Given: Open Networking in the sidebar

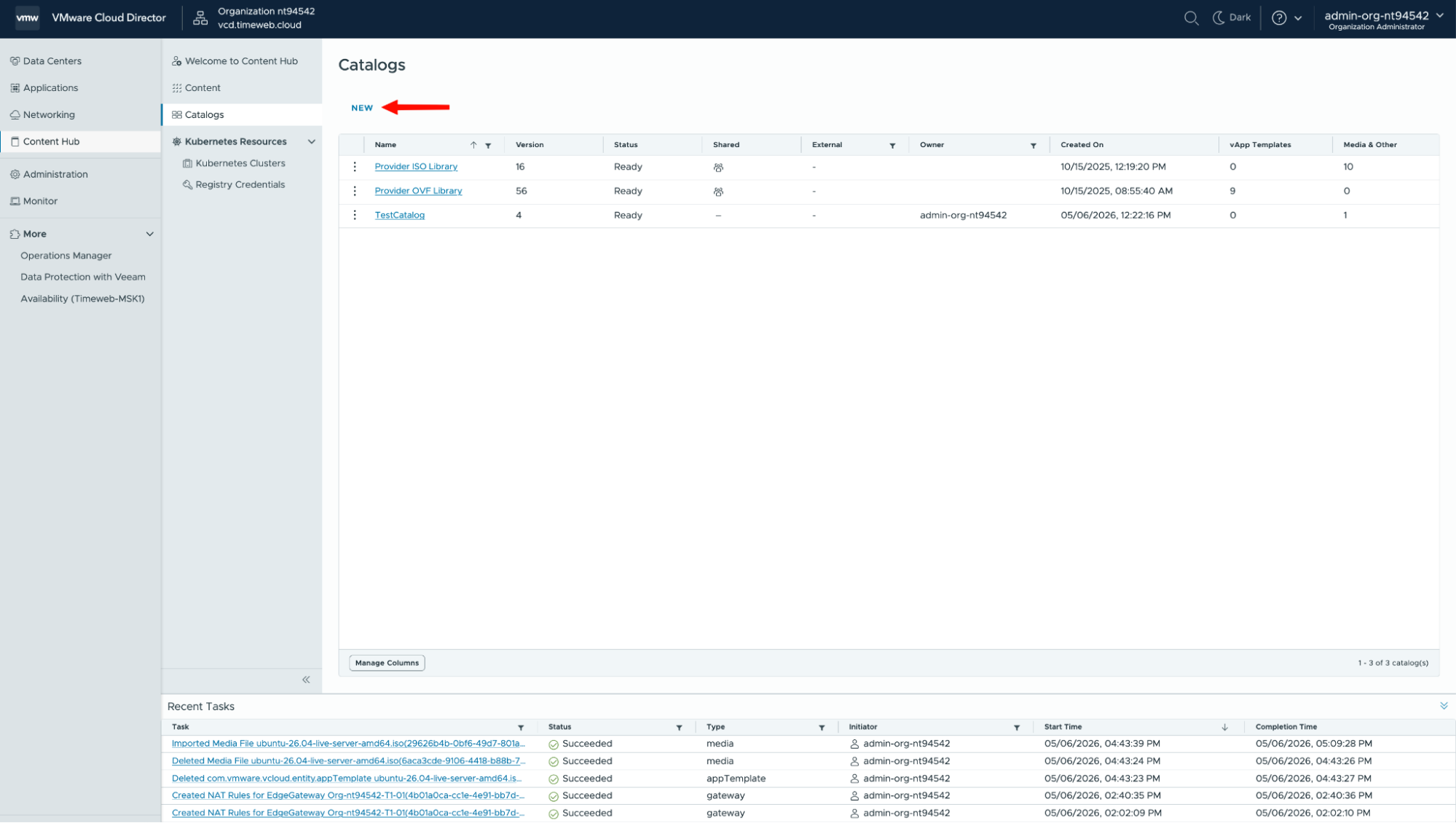Looking at the screenshot, I should pos(49,115).
